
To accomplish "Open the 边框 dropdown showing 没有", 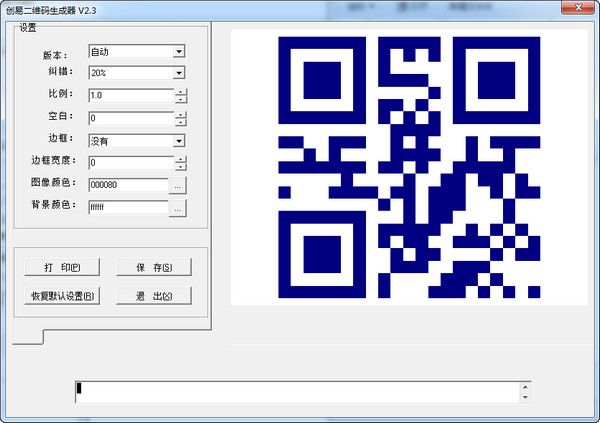I will 179,141.
